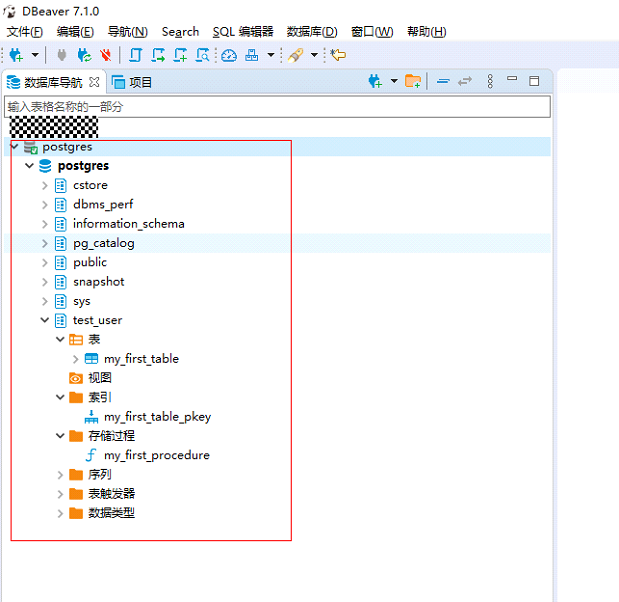The image size is (619, 602).
Task: Open the SQL 编辑器 menu
Action: (243, 32)
